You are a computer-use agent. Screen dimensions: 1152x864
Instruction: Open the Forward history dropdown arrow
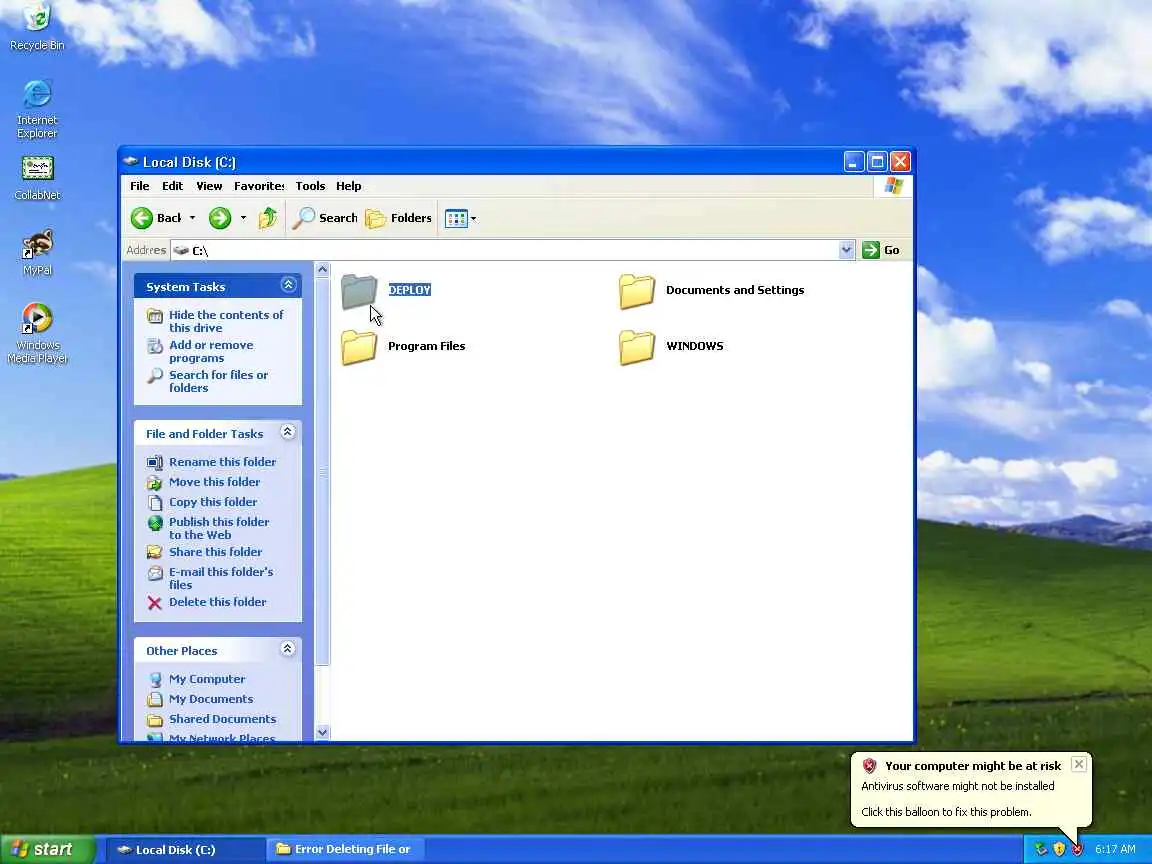[x=243, y=218]
